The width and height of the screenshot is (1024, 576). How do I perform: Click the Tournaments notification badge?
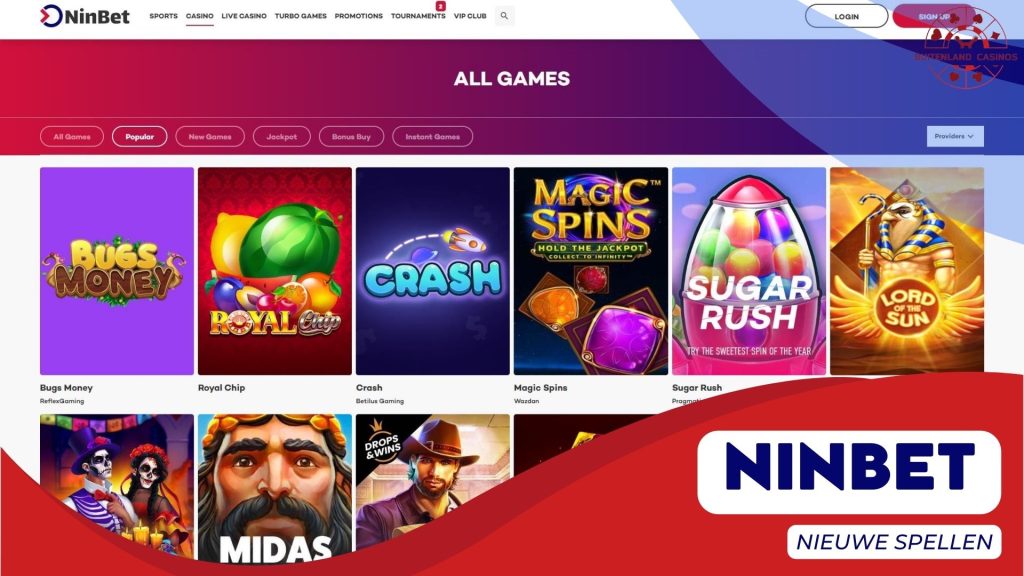[441, 6]
